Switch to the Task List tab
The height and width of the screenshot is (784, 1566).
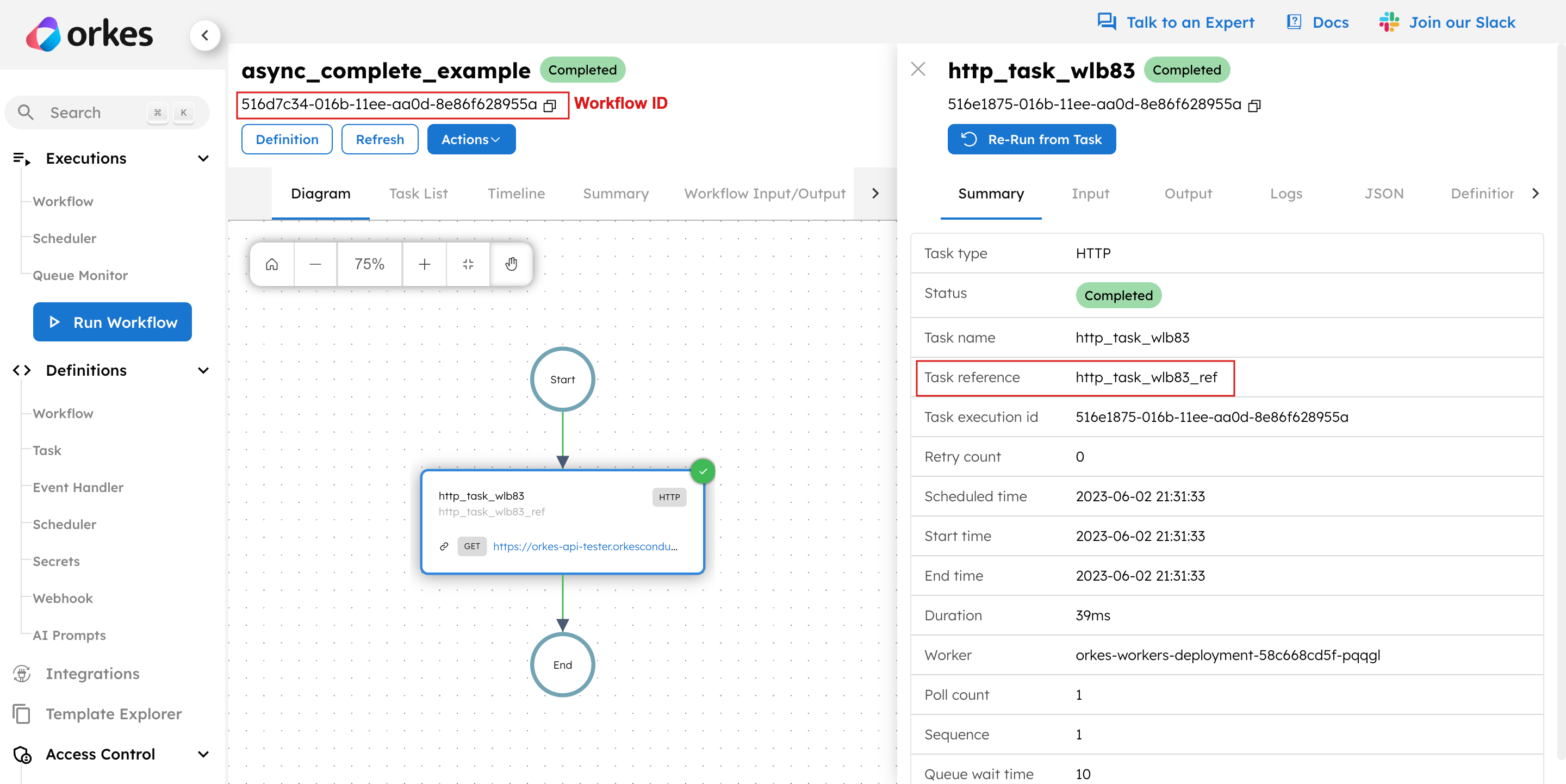[418, 193]
